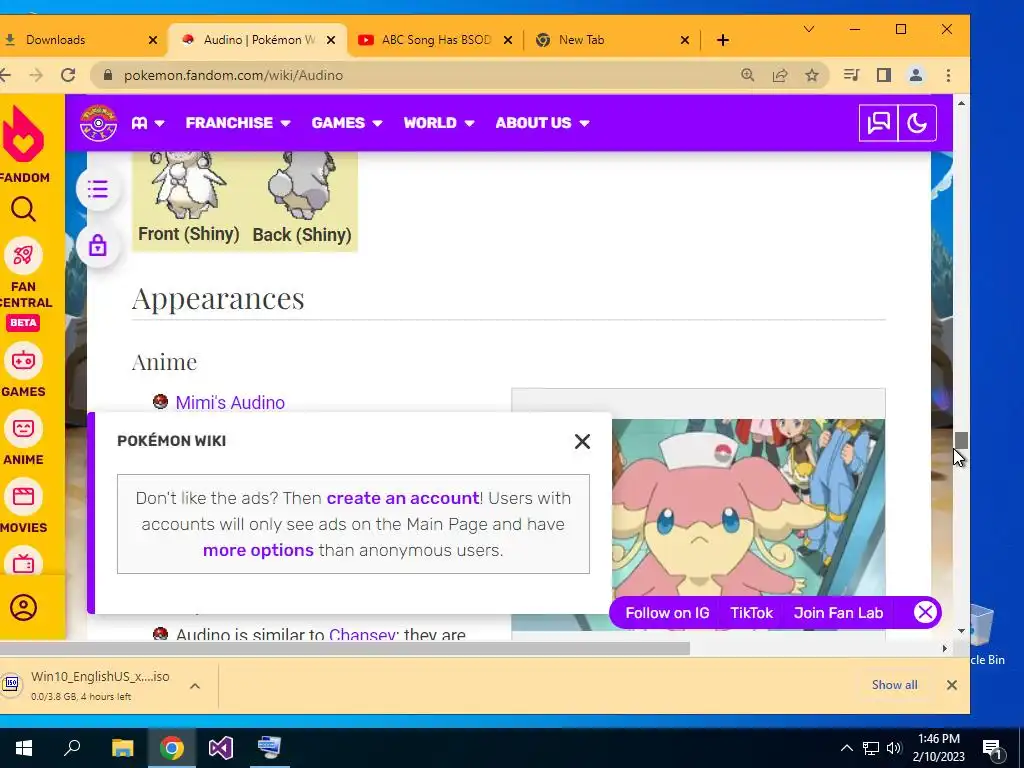Show hidden system tray icons

click(x=846, y=748)
